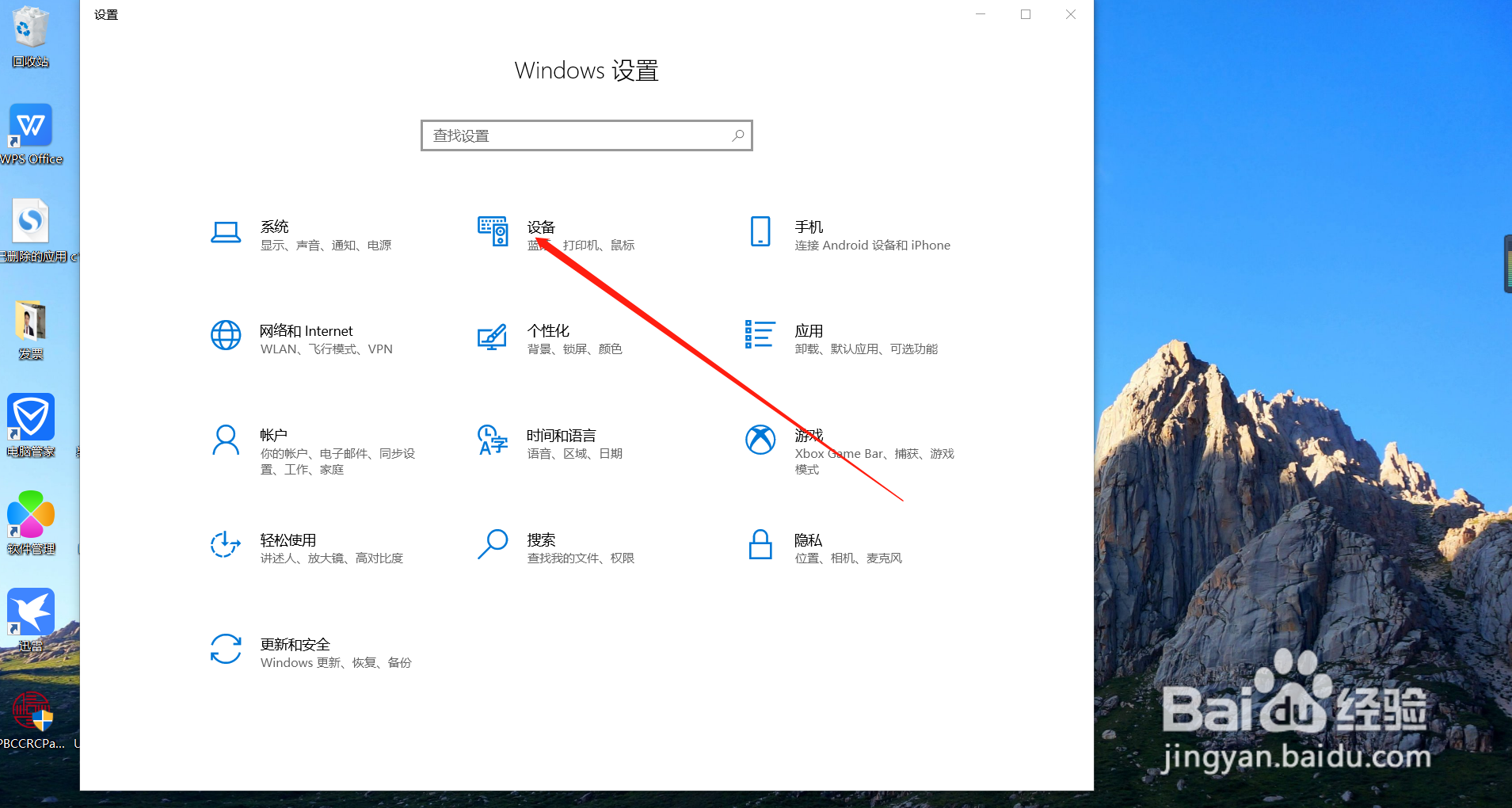This screenshot has height=808, width=1512.
Task: Click '讲述人、放大镜、高对比度' description
Action: pos(332,558)
